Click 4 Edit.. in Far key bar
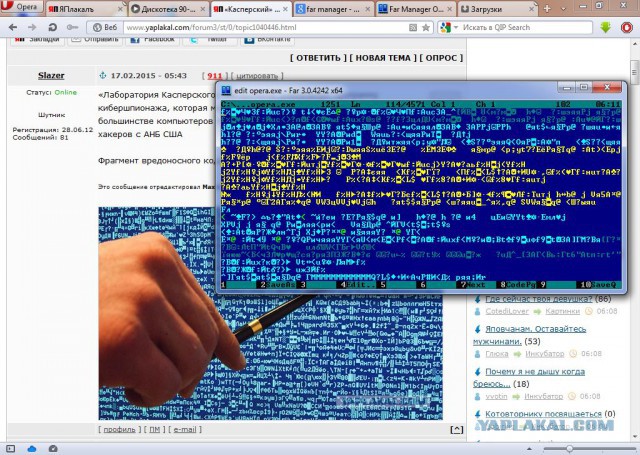The image size is (640, 455). tap(357, 284)
